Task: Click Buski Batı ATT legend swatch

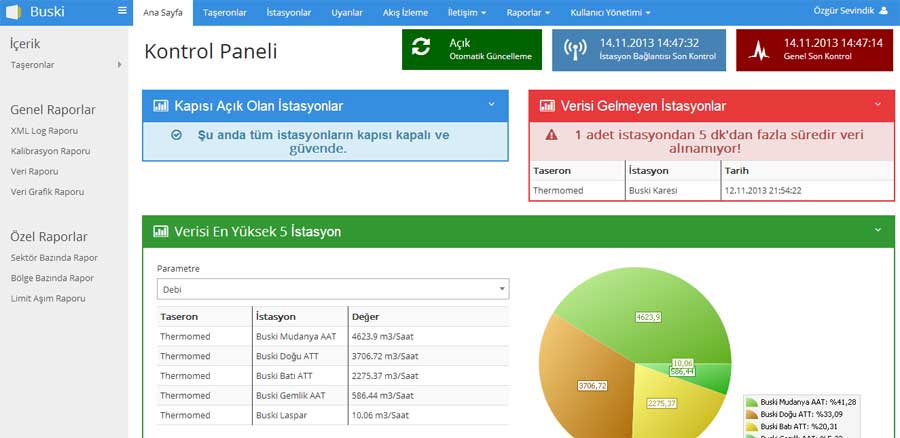Action: (x=752, y=427)
